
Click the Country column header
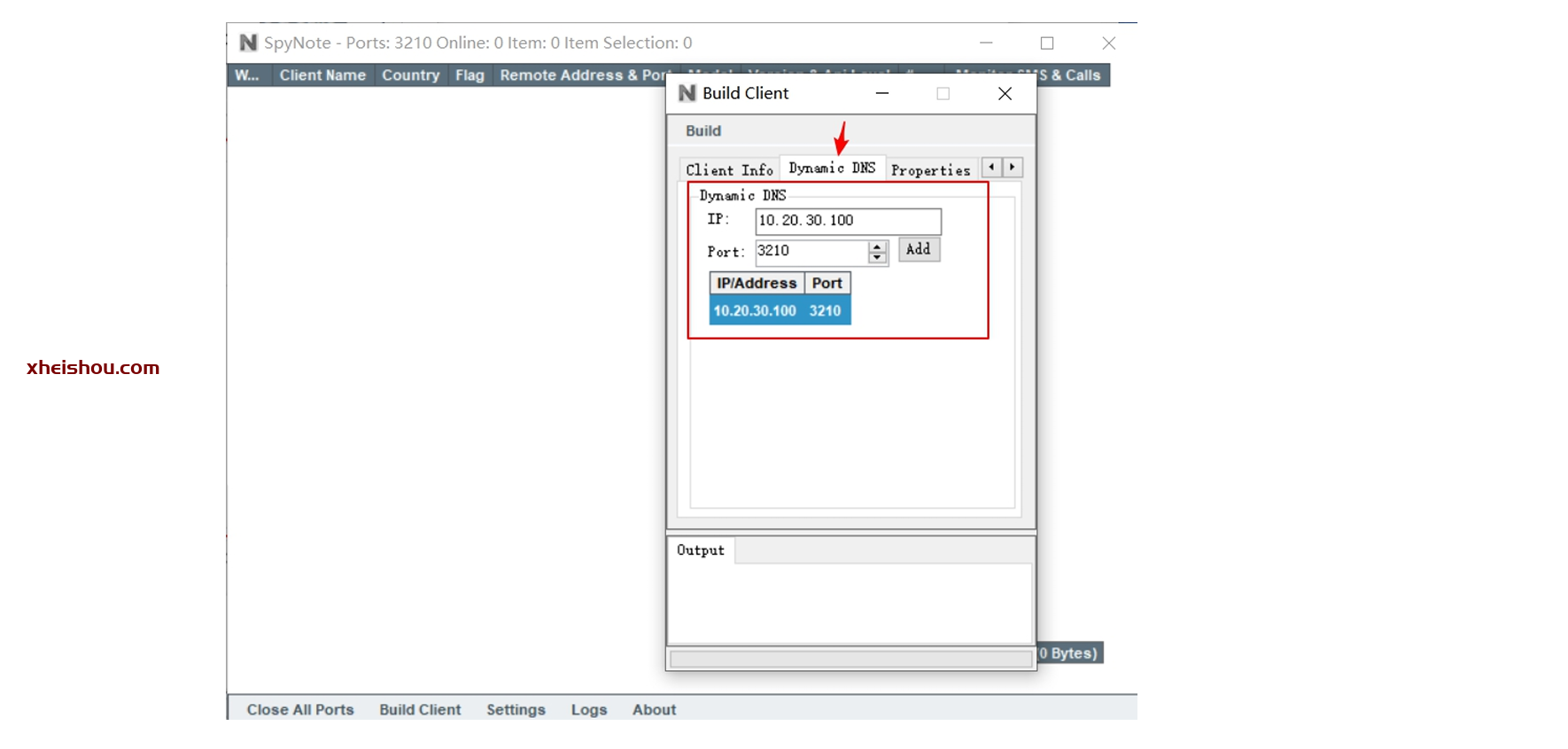pyautogui.click(x=410, y=75)
